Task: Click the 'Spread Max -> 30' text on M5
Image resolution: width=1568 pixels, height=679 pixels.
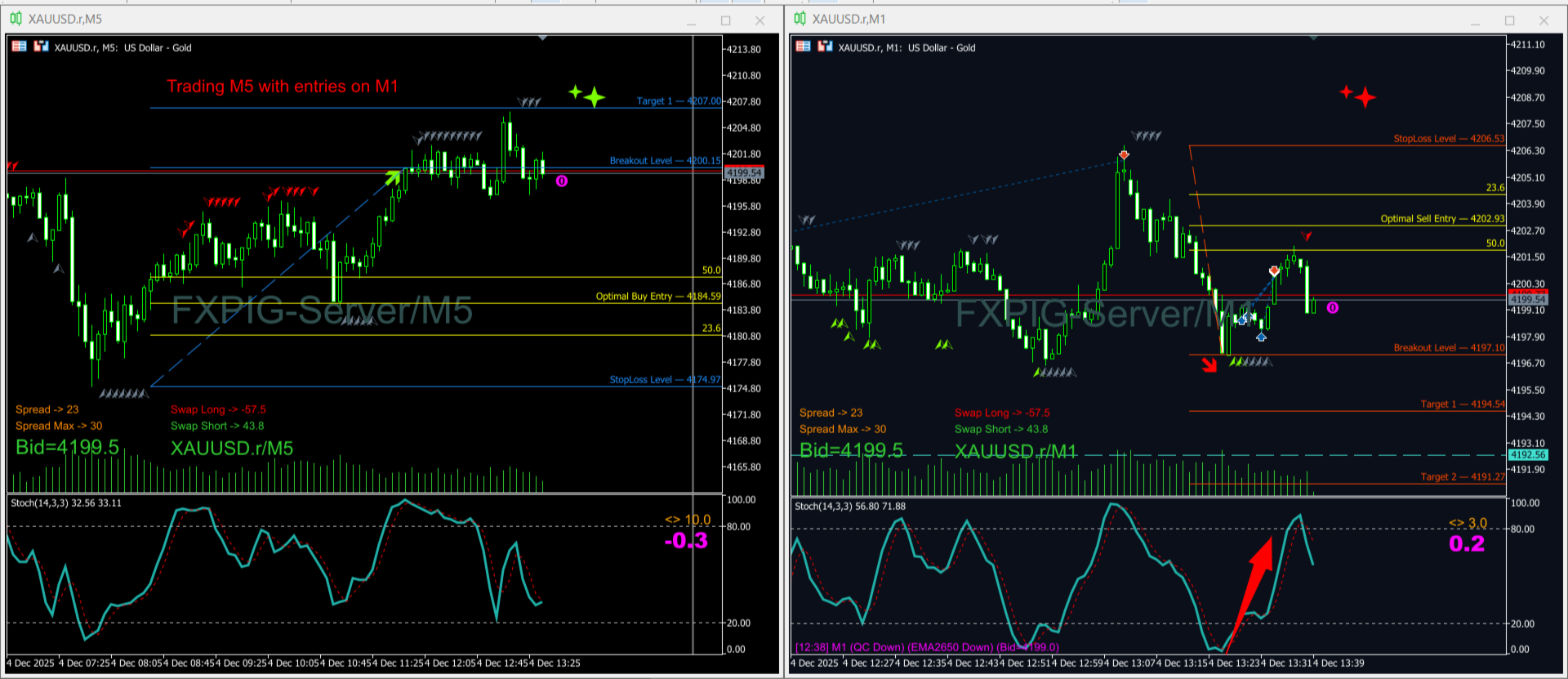Action: (59, 426)
